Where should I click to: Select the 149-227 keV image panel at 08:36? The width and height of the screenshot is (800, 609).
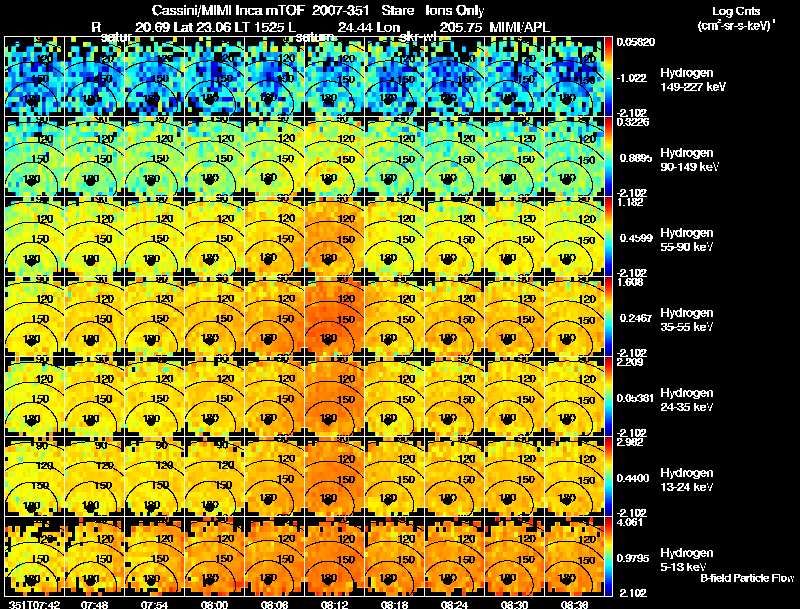coord(574,77)
